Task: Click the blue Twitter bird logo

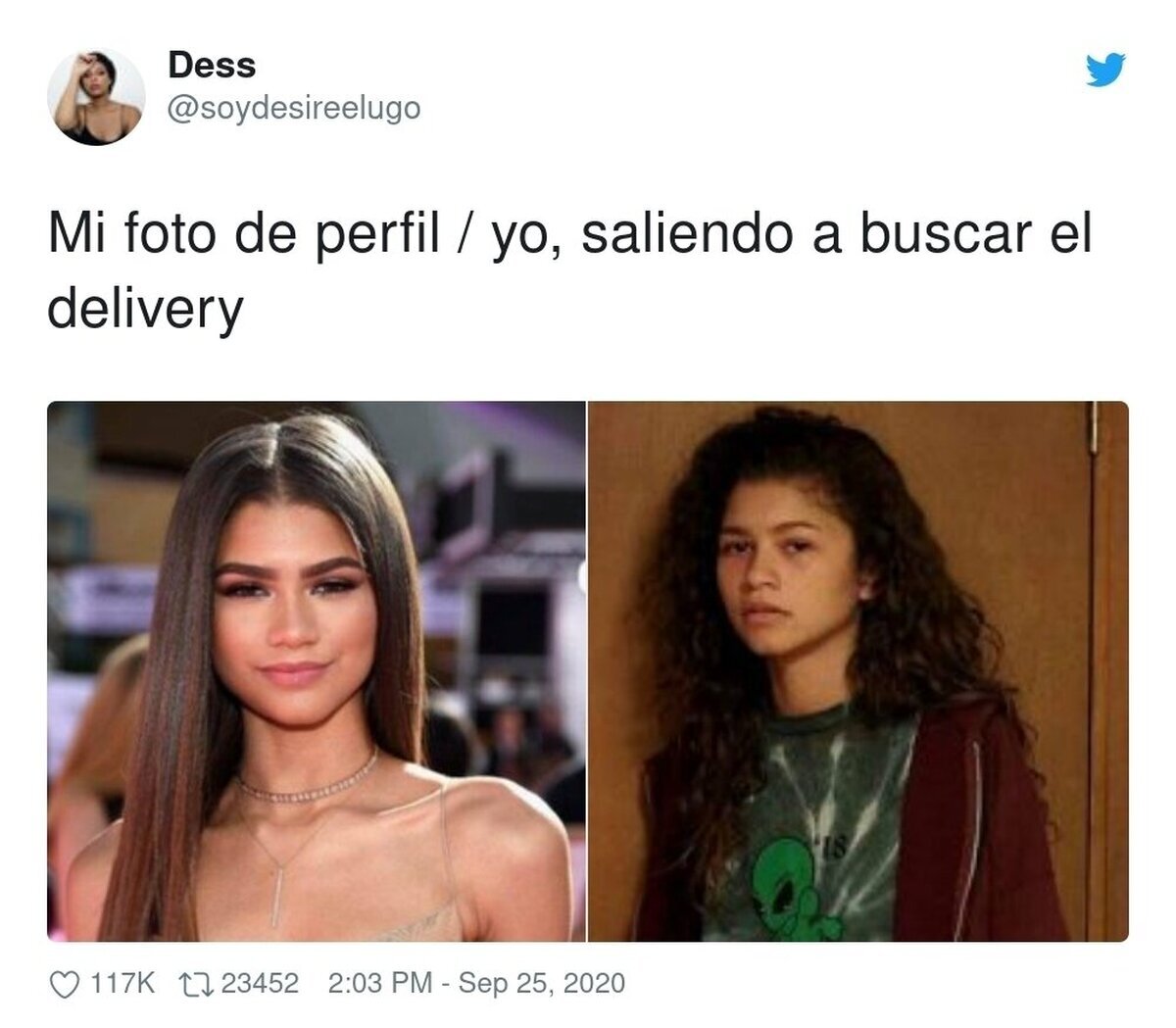Action: (1105, 71)
